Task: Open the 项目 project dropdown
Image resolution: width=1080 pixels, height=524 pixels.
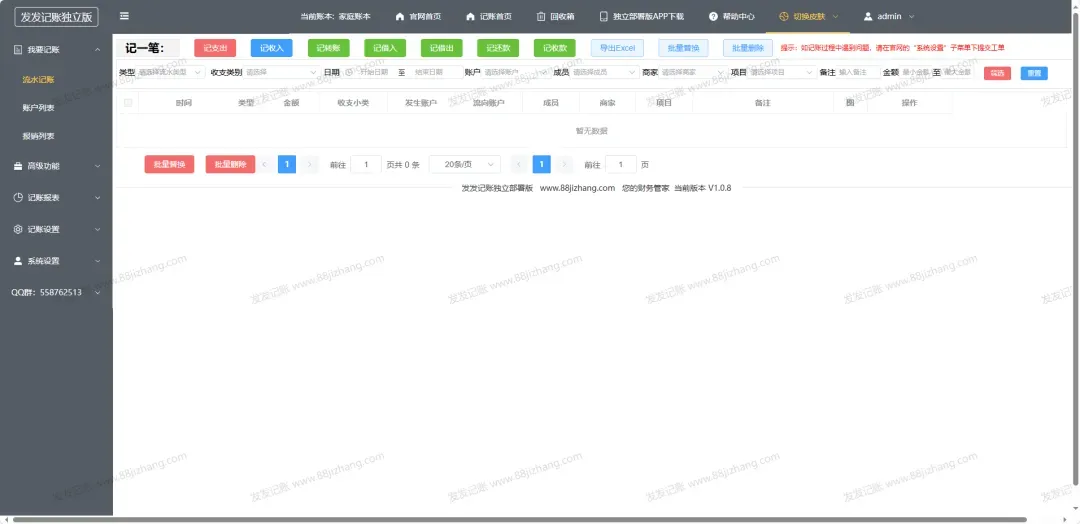Action: (x=782, y=72)
